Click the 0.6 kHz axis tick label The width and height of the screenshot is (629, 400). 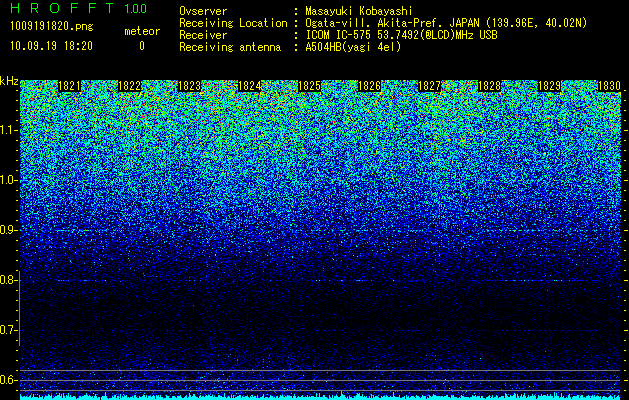click(x=8, y=380)
